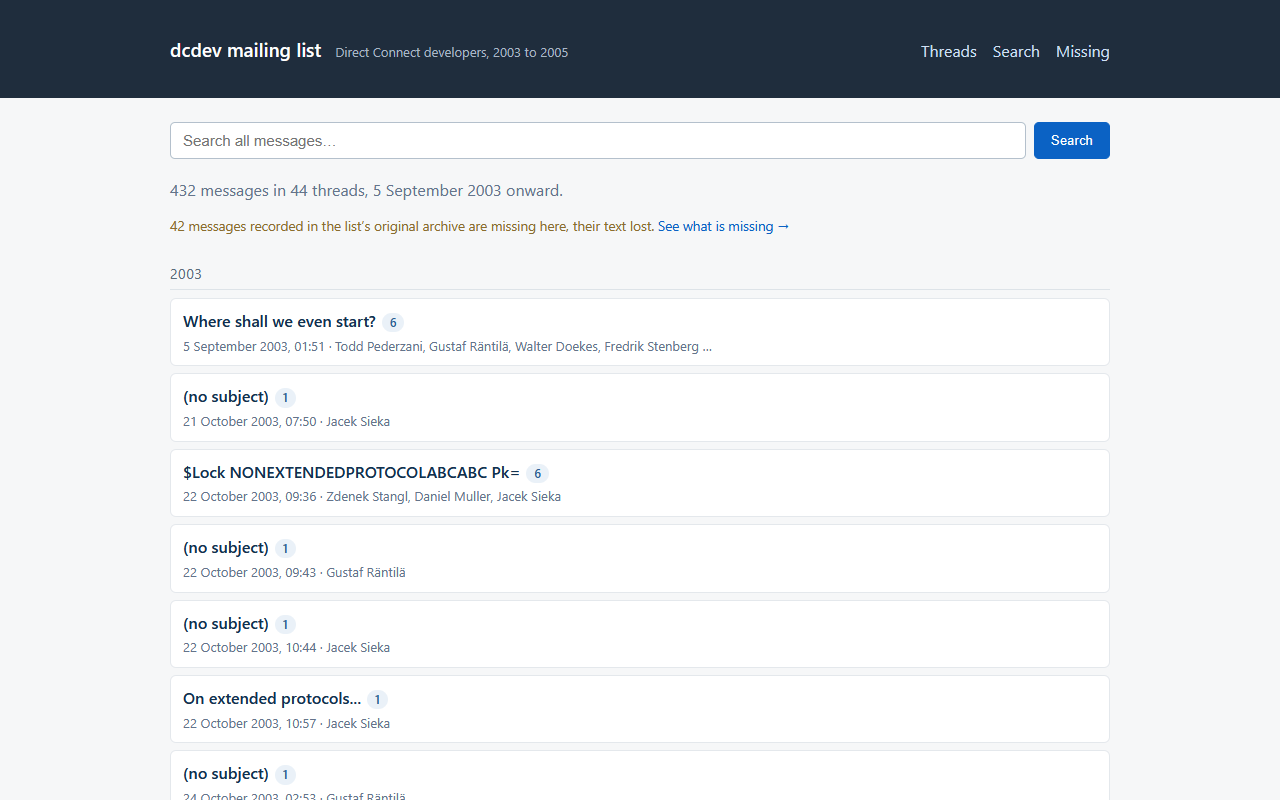Viewport: 1280px width, 800px height.
Task: Click the count badge beside 'On extended protocols...'
Action: (378, 699)
